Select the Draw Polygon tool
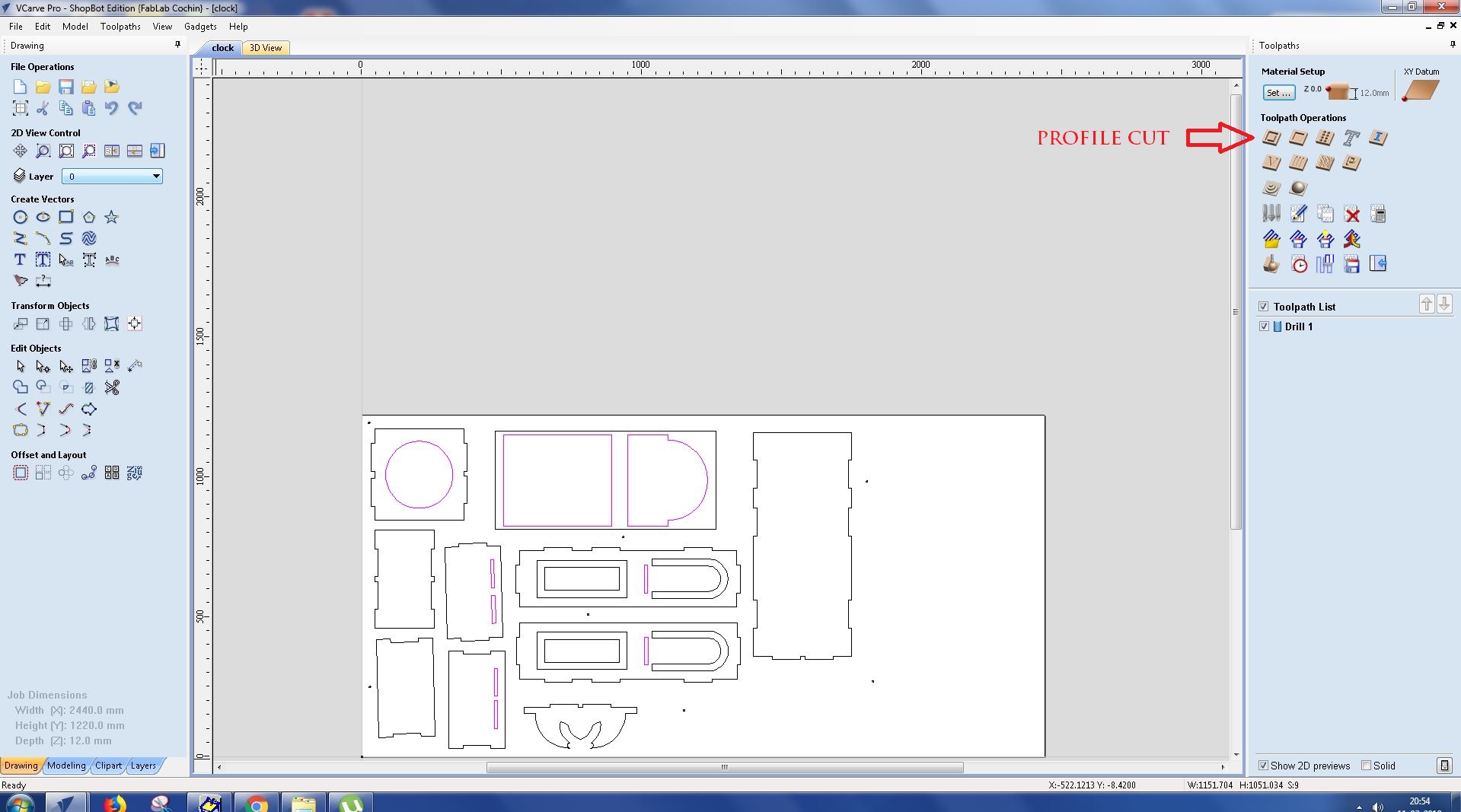This screenshot has height=812, width=1461. pos(89,218)
